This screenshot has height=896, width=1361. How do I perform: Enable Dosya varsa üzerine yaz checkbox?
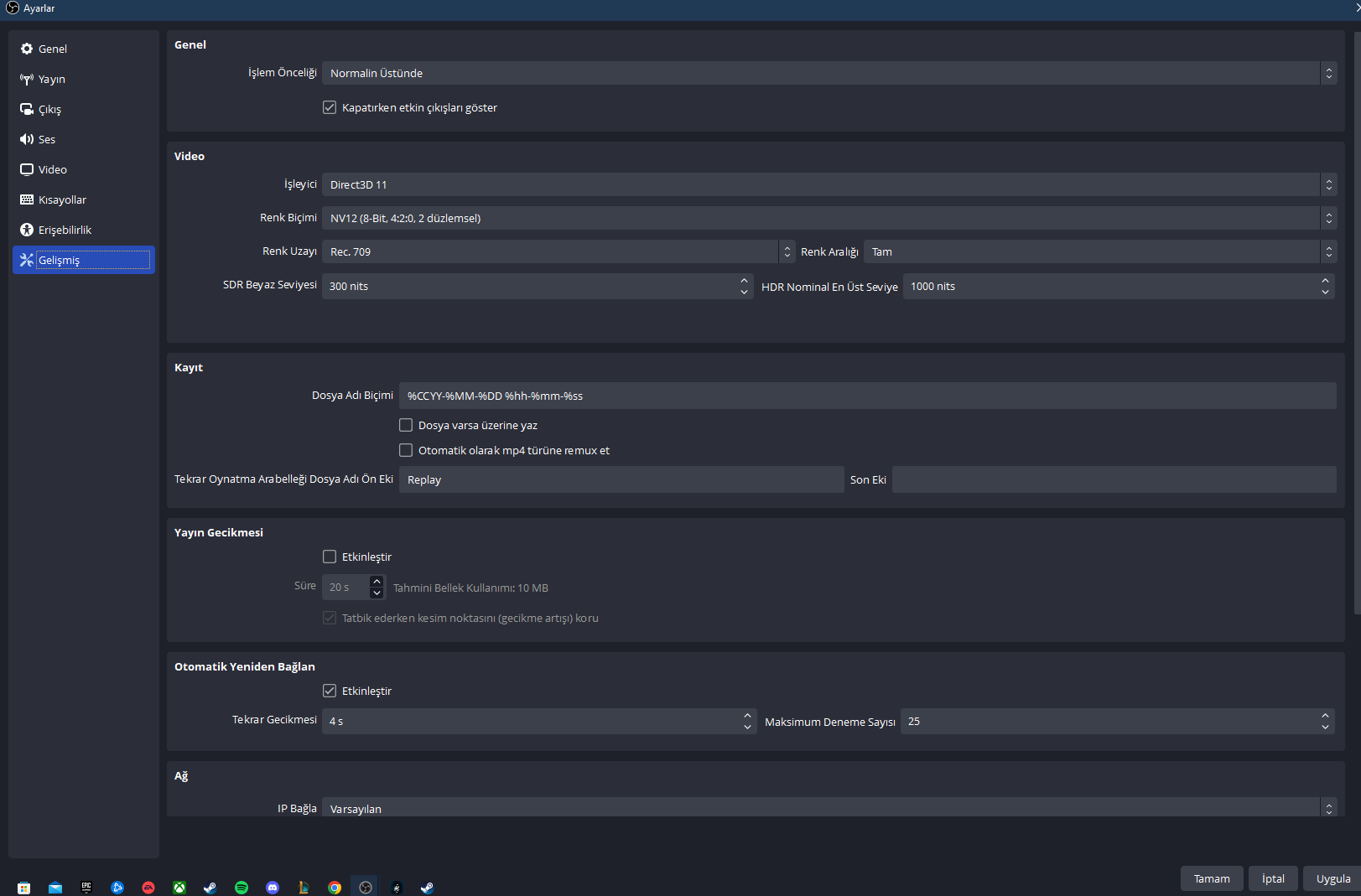tap(406, 425)
